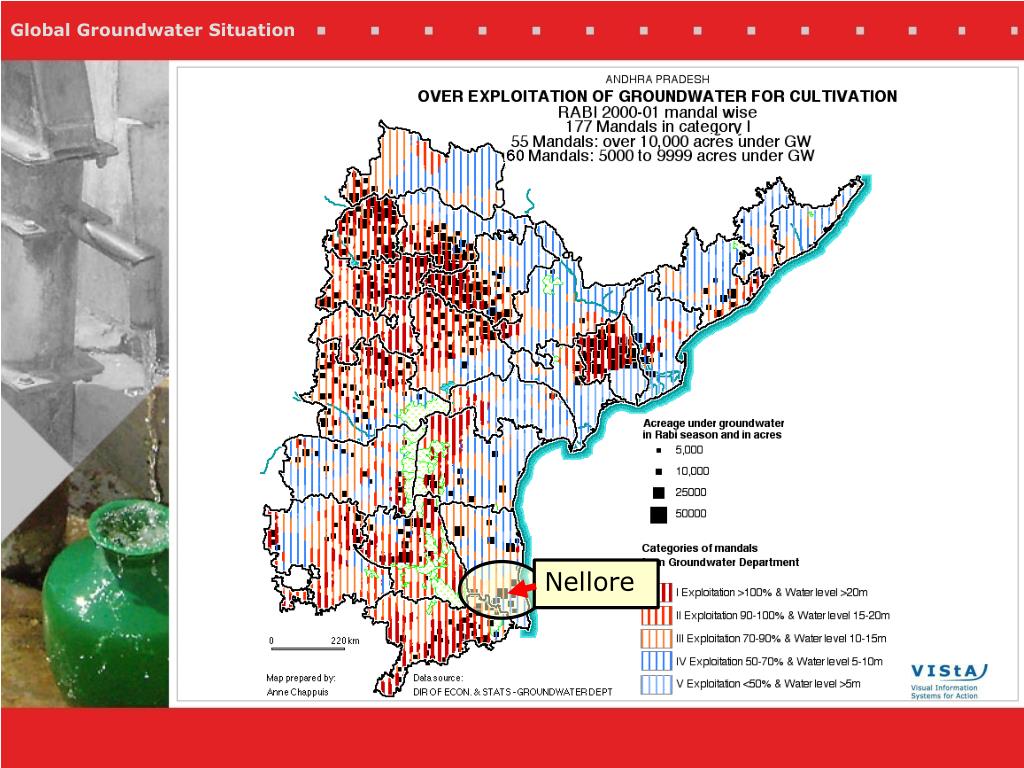Image resolution: width=1024 pixels, height=768 pixels.
Task: Click 'Map prepared by:' credit text
Action: 300,678
